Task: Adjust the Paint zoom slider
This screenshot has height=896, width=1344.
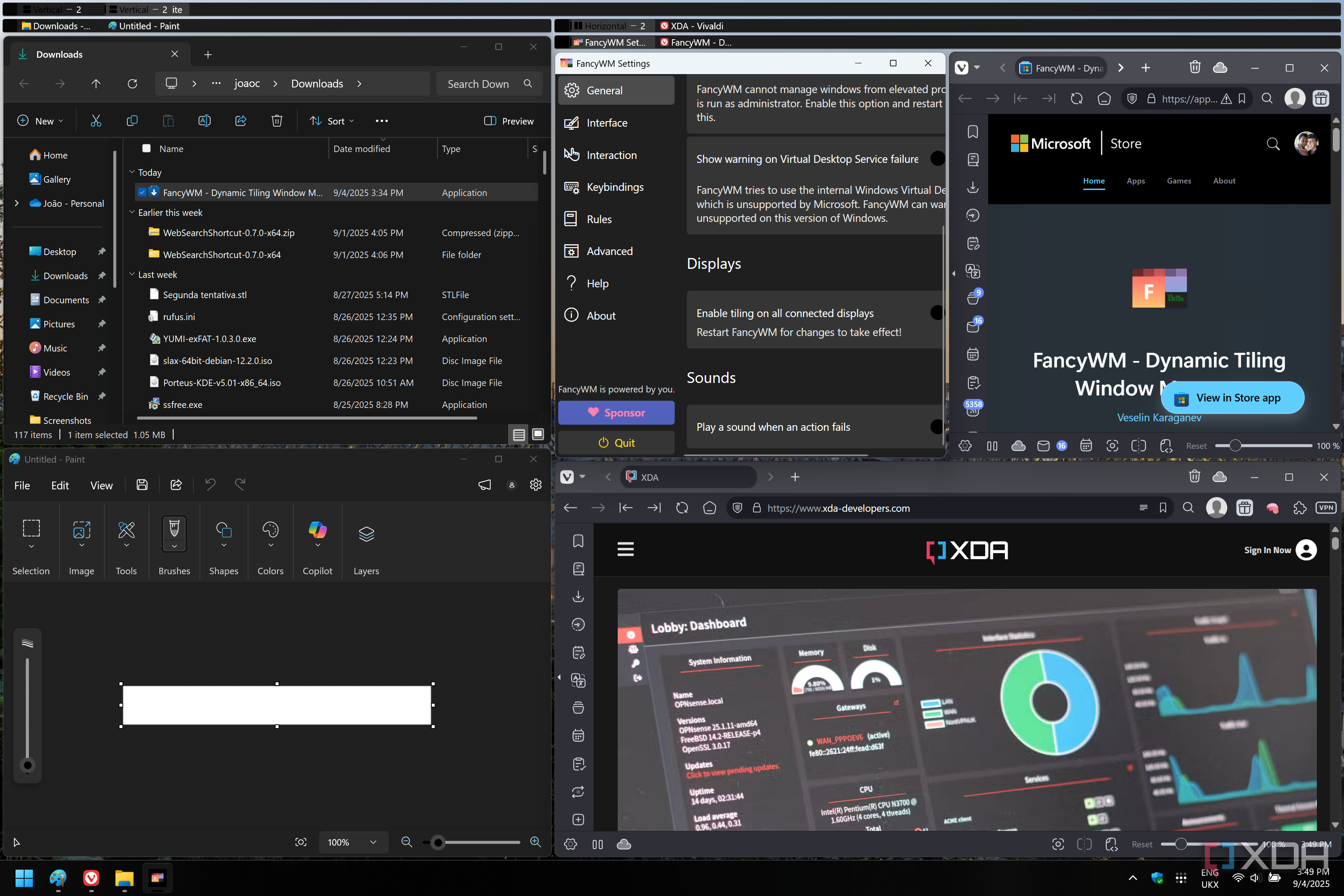Action: pyautogui.click(x=472, y=842)
